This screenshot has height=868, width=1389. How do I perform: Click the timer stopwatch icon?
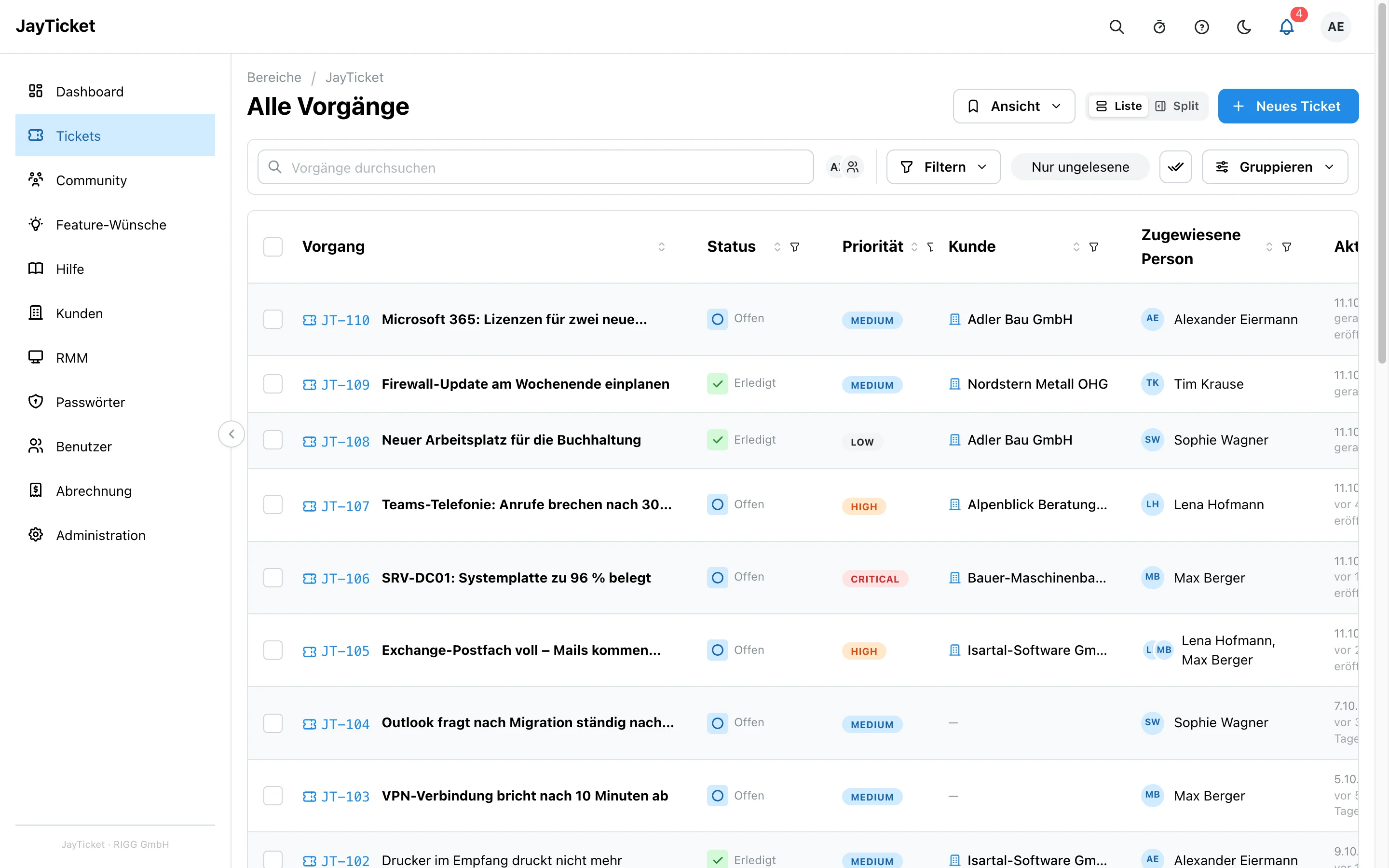[1159, 27]
